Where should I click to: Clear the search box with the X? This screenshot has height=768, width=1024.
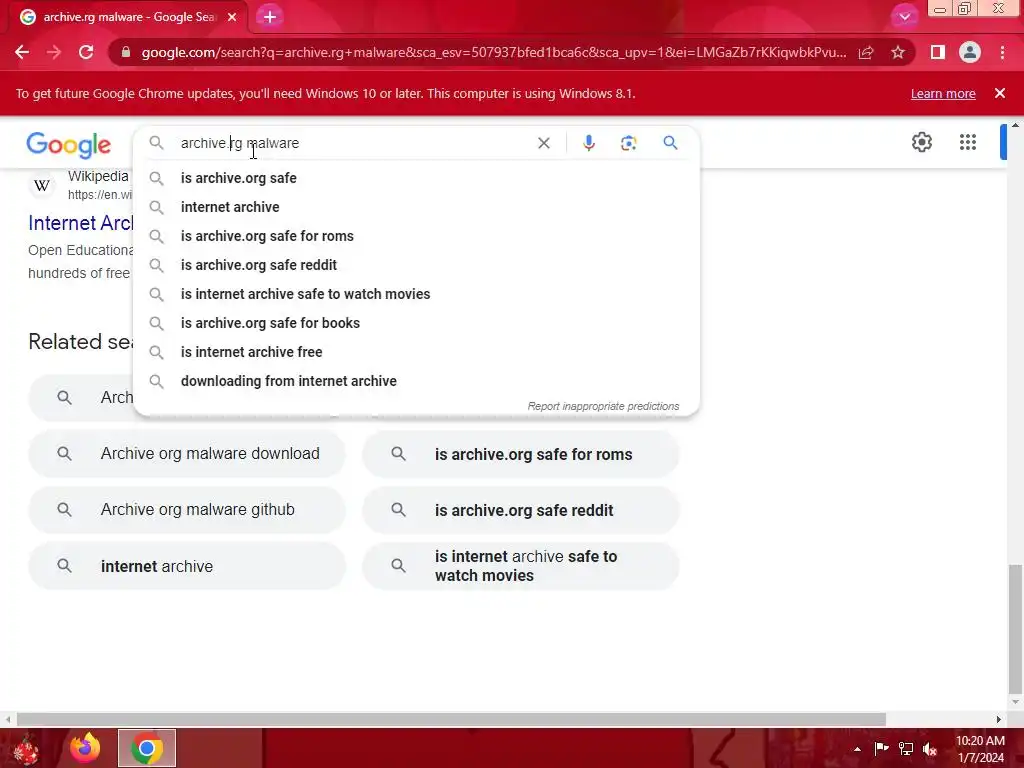[x=543, y=143]
